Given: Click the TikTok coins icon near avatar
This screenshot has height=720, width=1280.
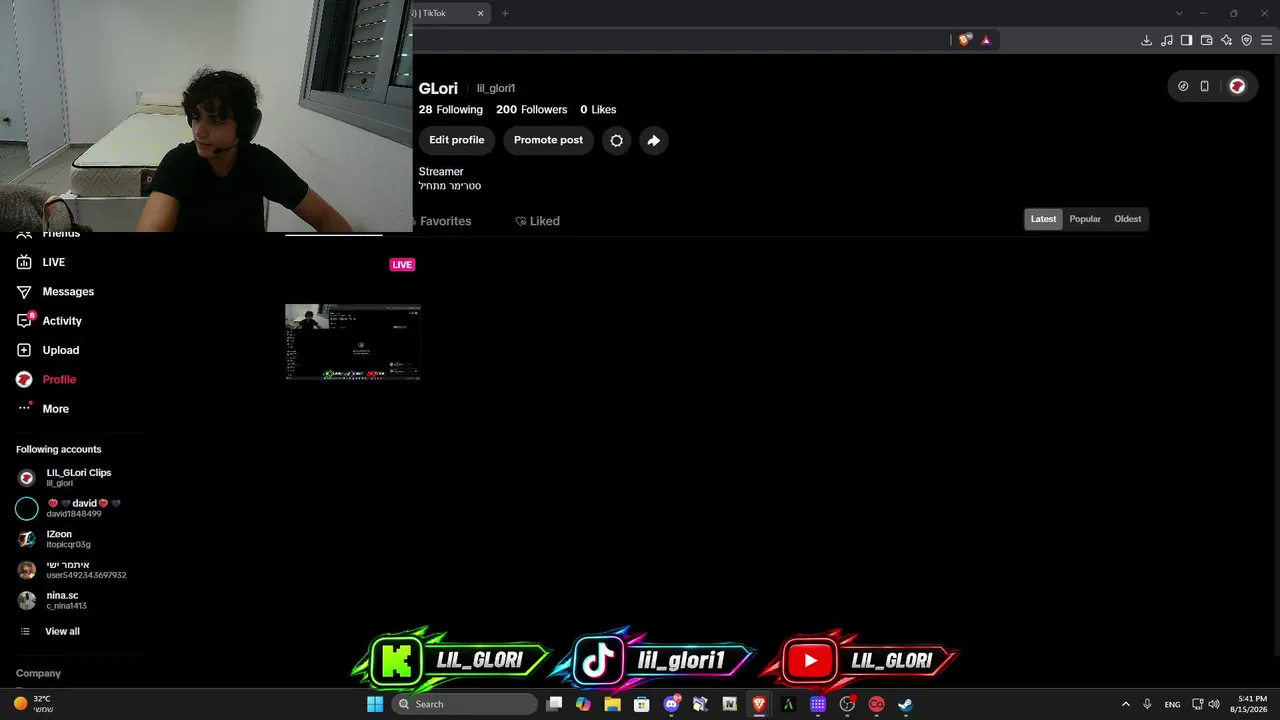Looking at the screenshot, I should [1183, 86].
